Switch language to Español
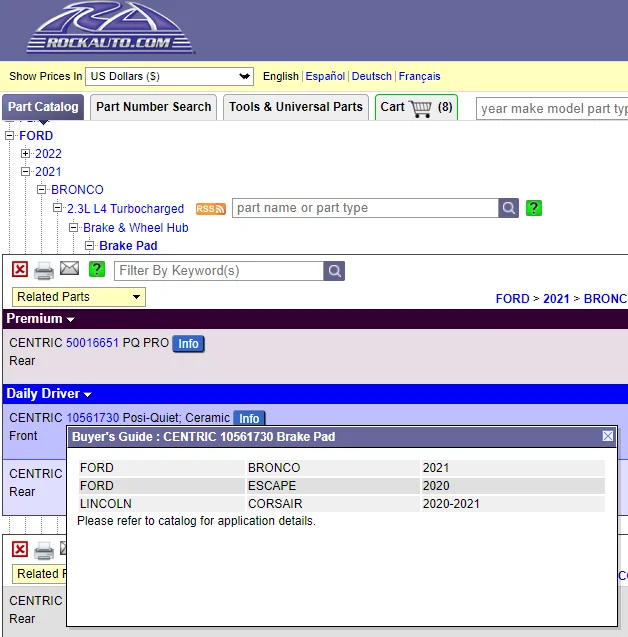 pyautogui.click(x=325, y=76)
